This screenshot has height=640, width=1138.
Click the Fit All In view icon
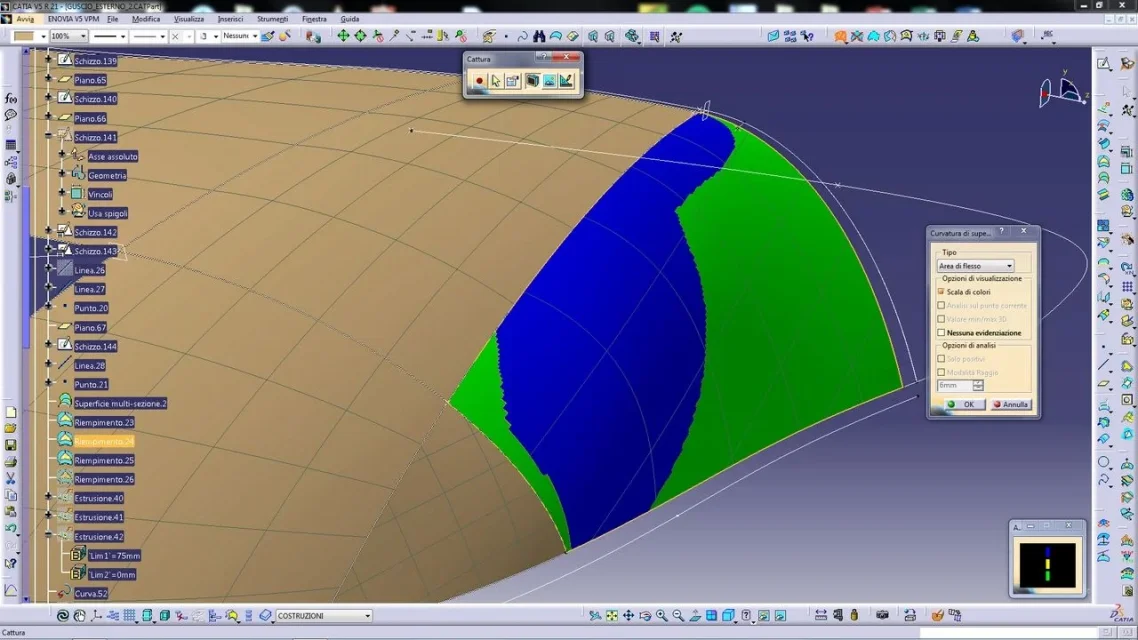pyautogui.click(x=612, y=615)
